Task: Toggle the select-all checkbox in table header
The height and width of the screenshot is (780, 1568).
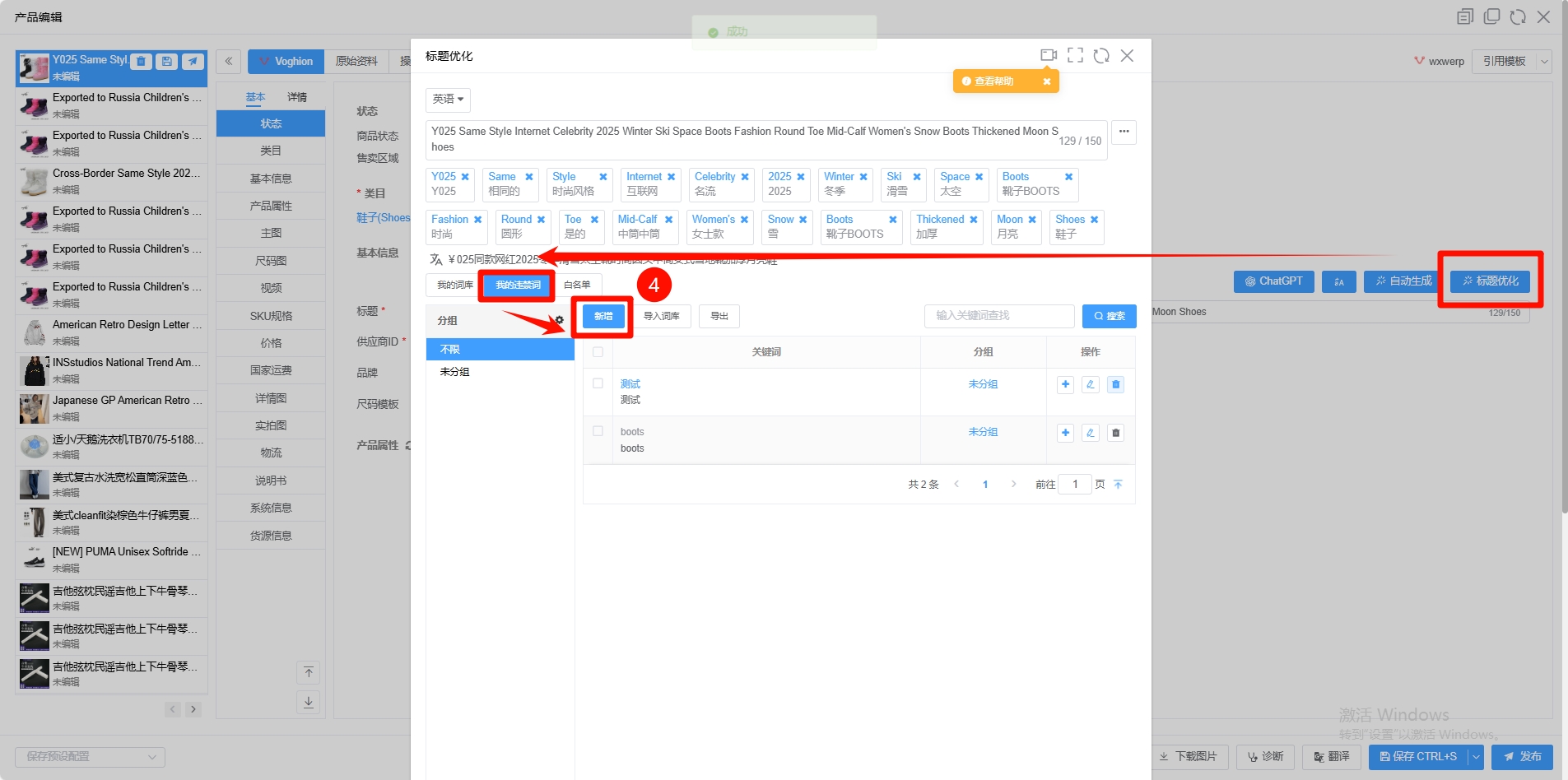Action: click(x=598, y=352)
